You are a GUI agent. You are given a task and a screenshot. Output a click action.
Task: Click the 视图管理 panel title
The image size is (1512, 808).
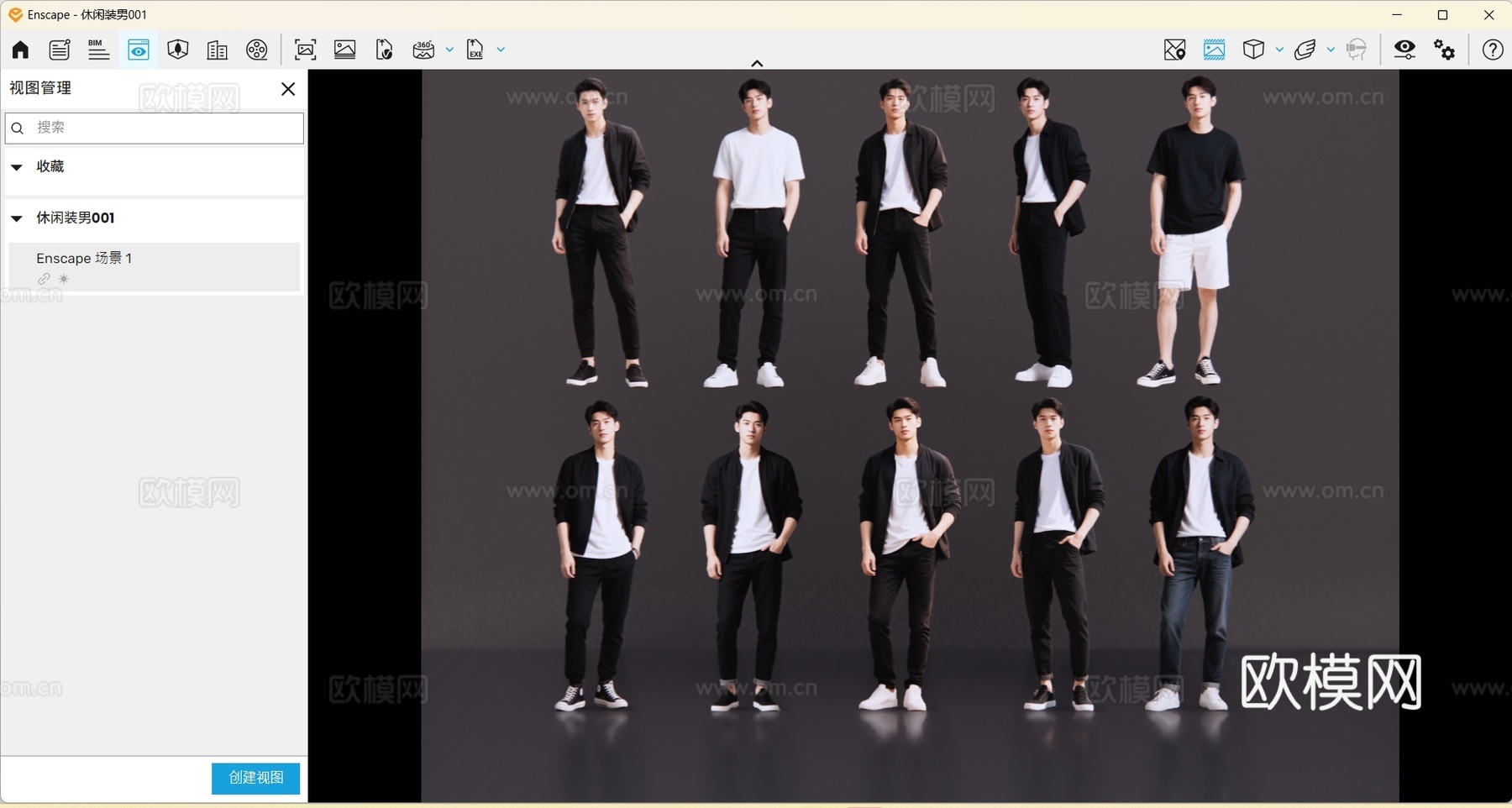(x=40, y=88)
